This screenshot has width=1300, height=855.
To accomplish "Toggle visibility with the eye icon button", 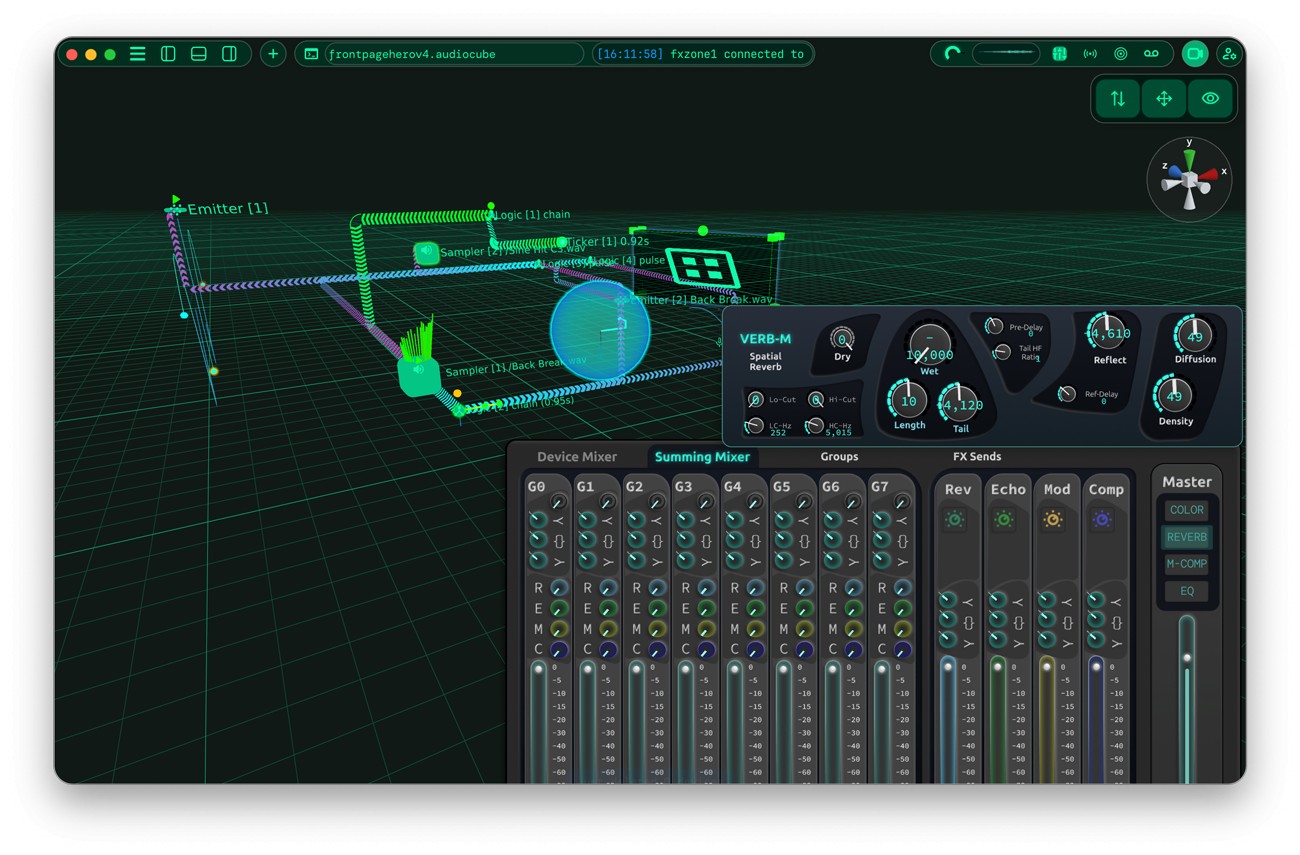I will point(1210,99).
